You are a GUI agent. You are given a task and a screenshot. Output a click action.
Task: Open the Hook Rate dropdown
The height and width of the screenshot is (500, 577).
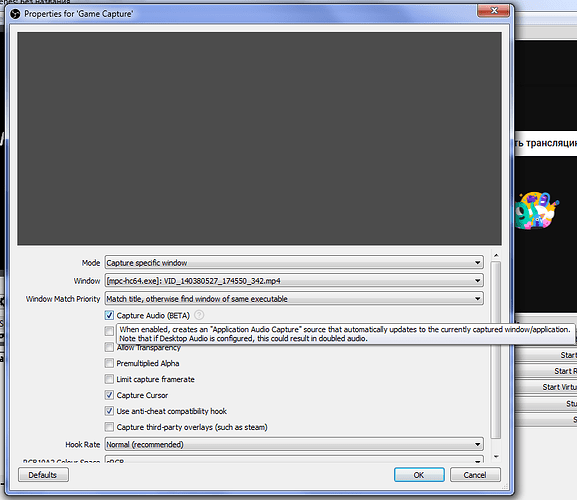pos(294,444)
